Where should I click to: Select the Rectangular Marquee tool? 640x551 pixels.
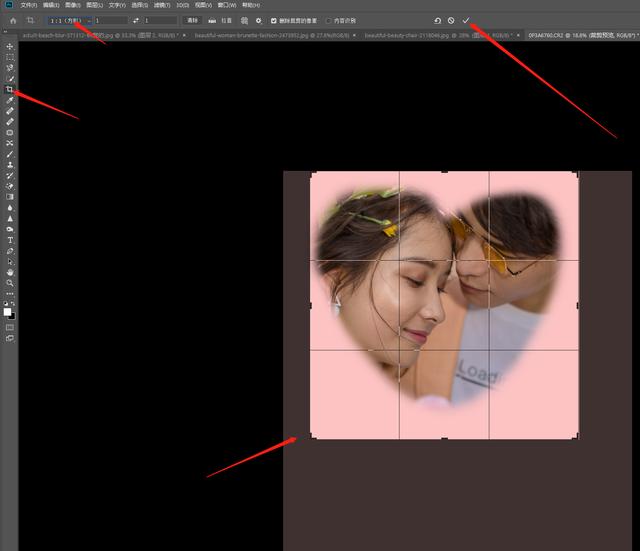[x=10, y=57]
